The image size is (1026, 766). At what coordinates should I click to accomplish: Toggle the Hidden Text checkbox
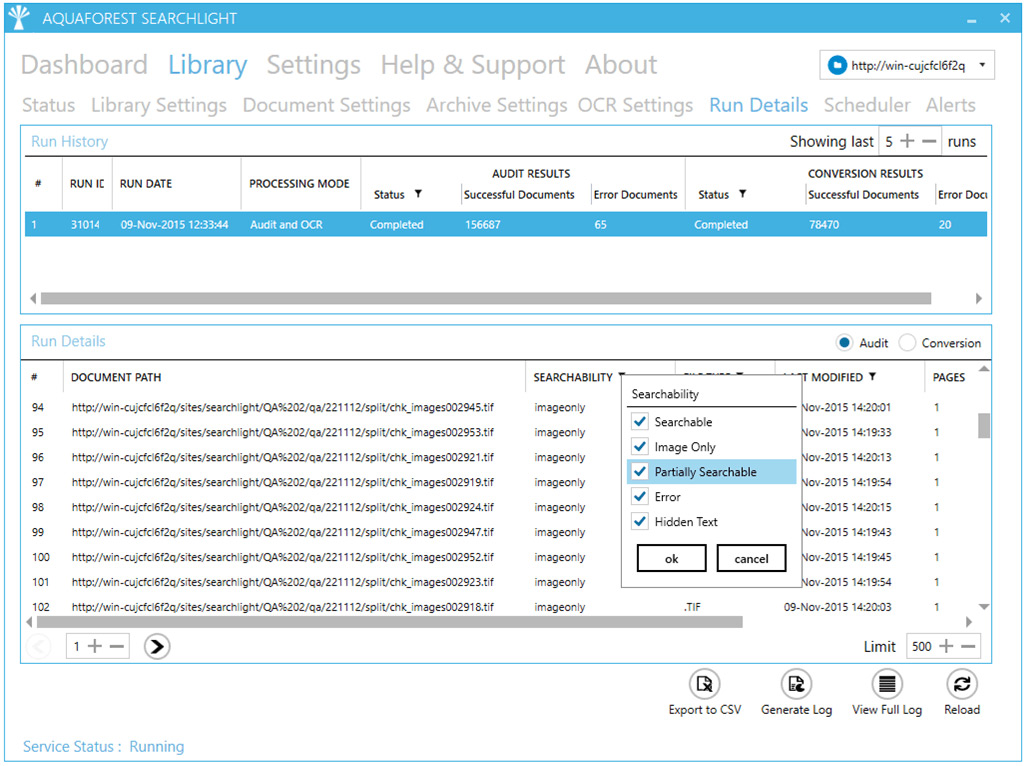640,521
